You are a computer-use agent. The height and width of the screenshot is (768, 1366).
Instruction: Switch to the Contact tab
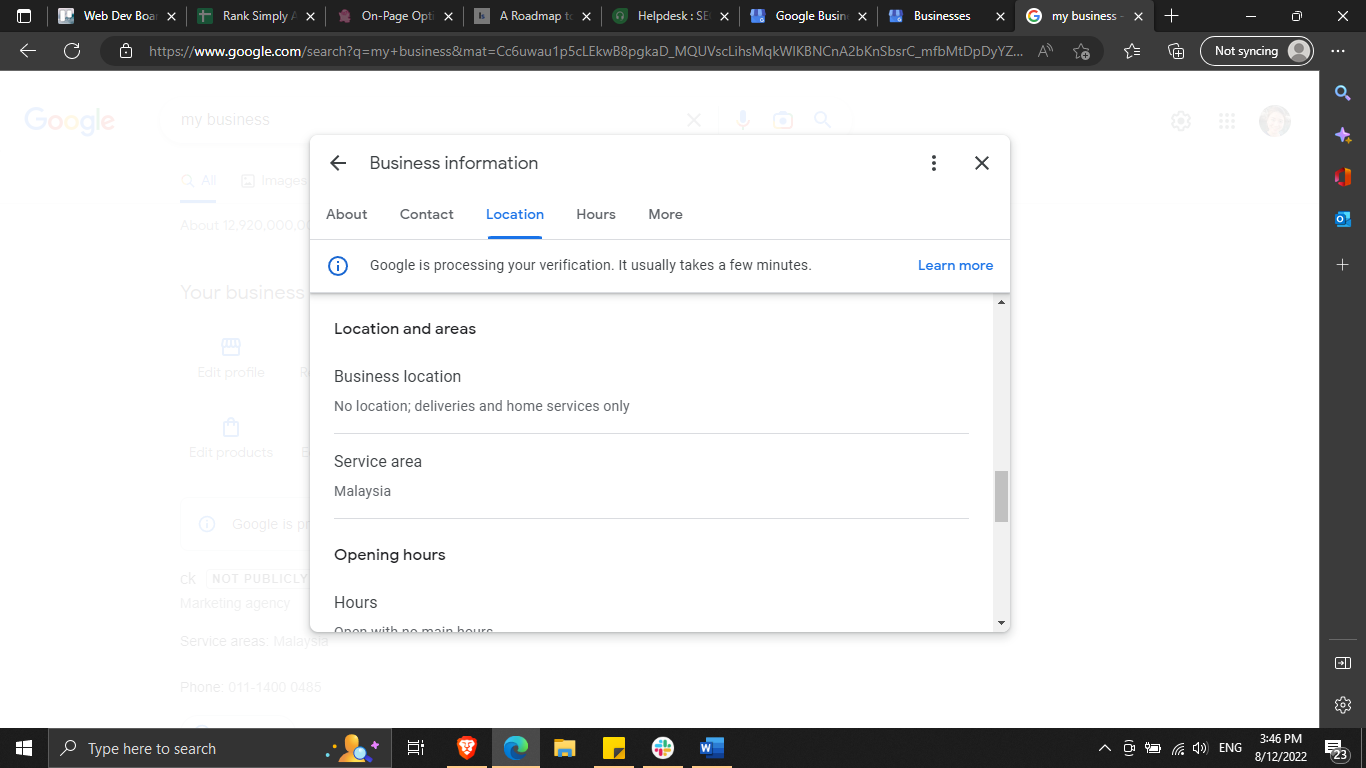click(x=427, y=214)
